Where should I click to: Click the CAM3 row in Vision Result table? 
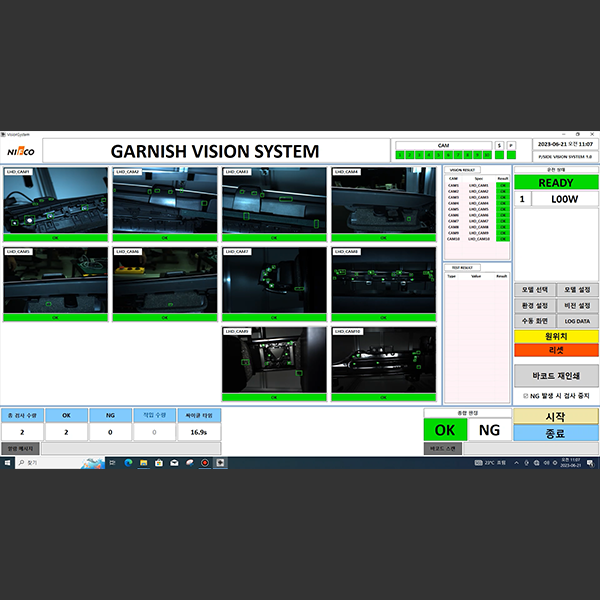pyautogui.click(x=478, y=197)
